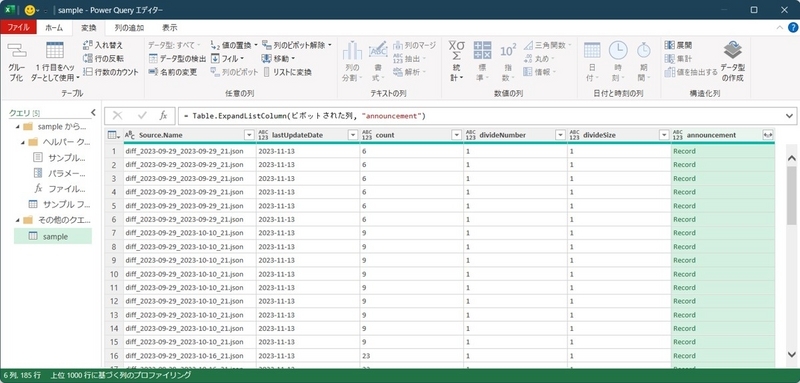Click Aggregate (集計) in structured column group
Screen dimensions: 800x383
pos(679,59)
